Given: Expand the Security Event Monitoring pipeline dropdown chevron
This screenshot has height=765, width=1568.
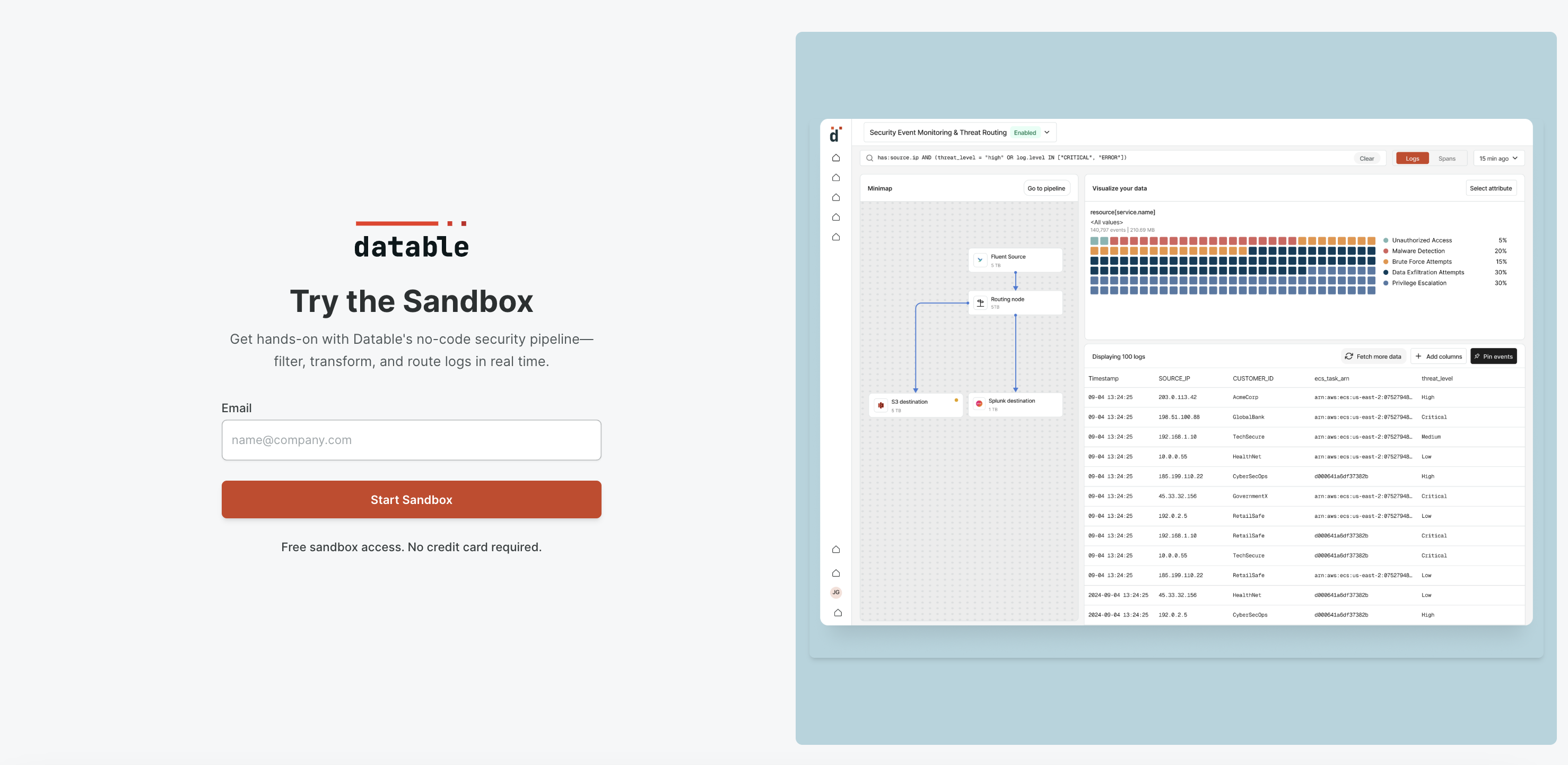Looking at the screenshot, I should 1047,132.
